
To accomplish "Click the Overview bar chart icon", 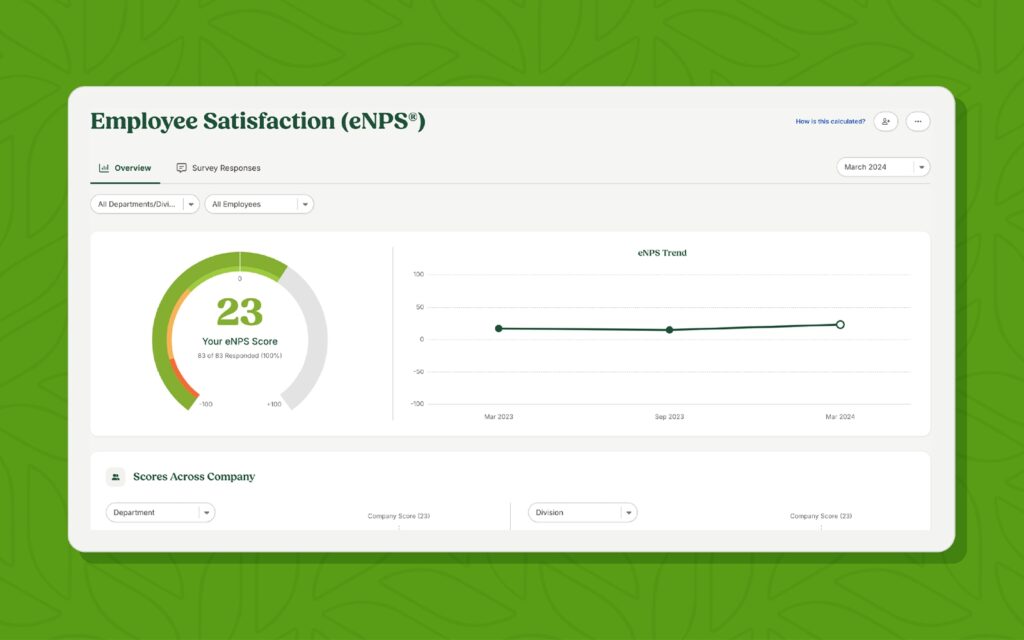I will [x=104, y=168].
